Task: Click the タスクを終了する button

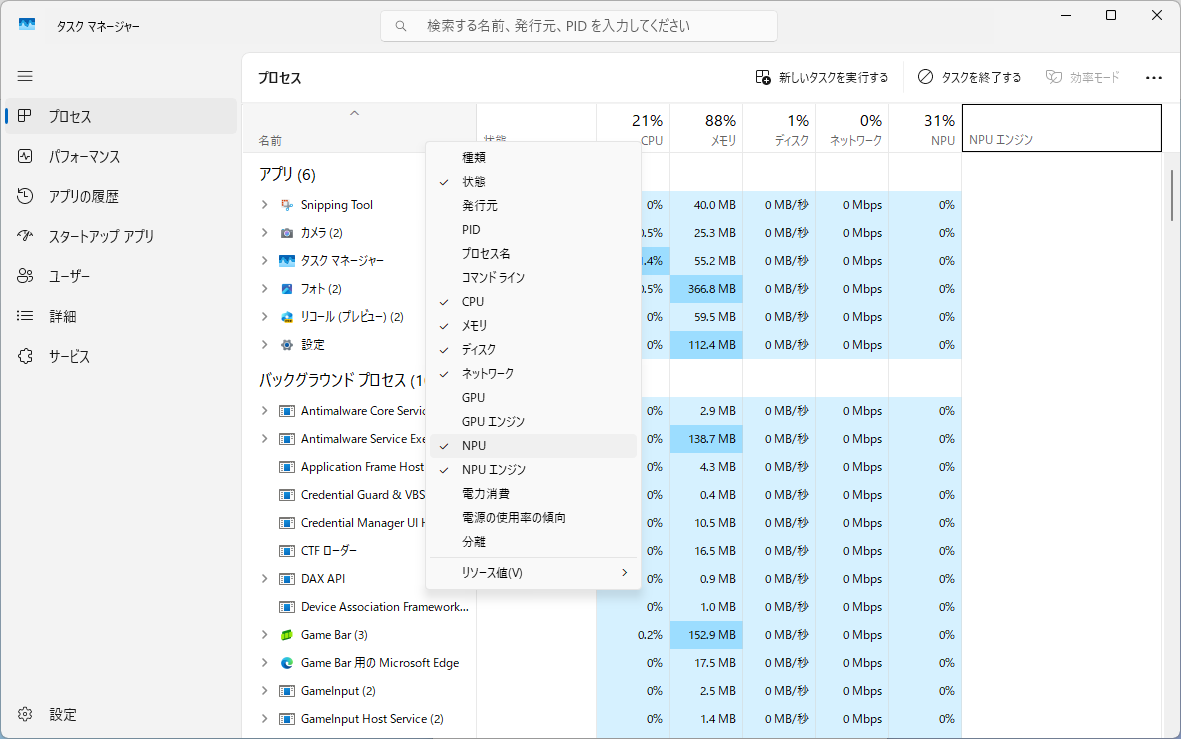Action: tap(969, 78)
